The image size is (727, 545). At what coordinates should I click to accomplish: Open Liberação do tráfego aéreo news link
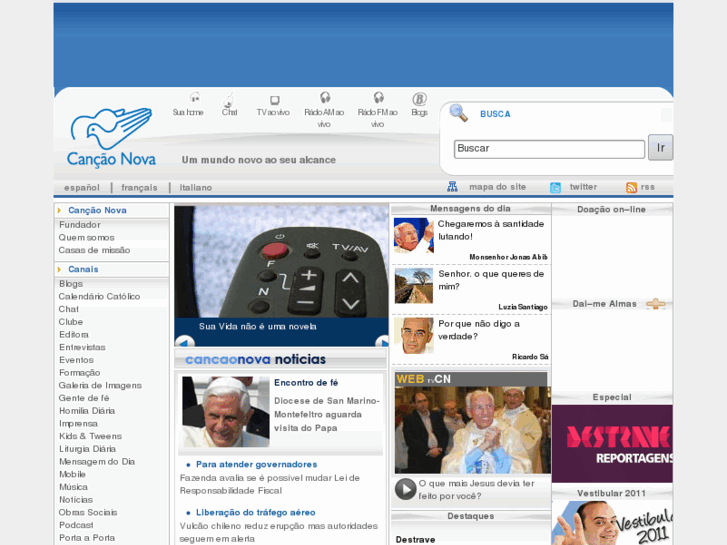255,513
